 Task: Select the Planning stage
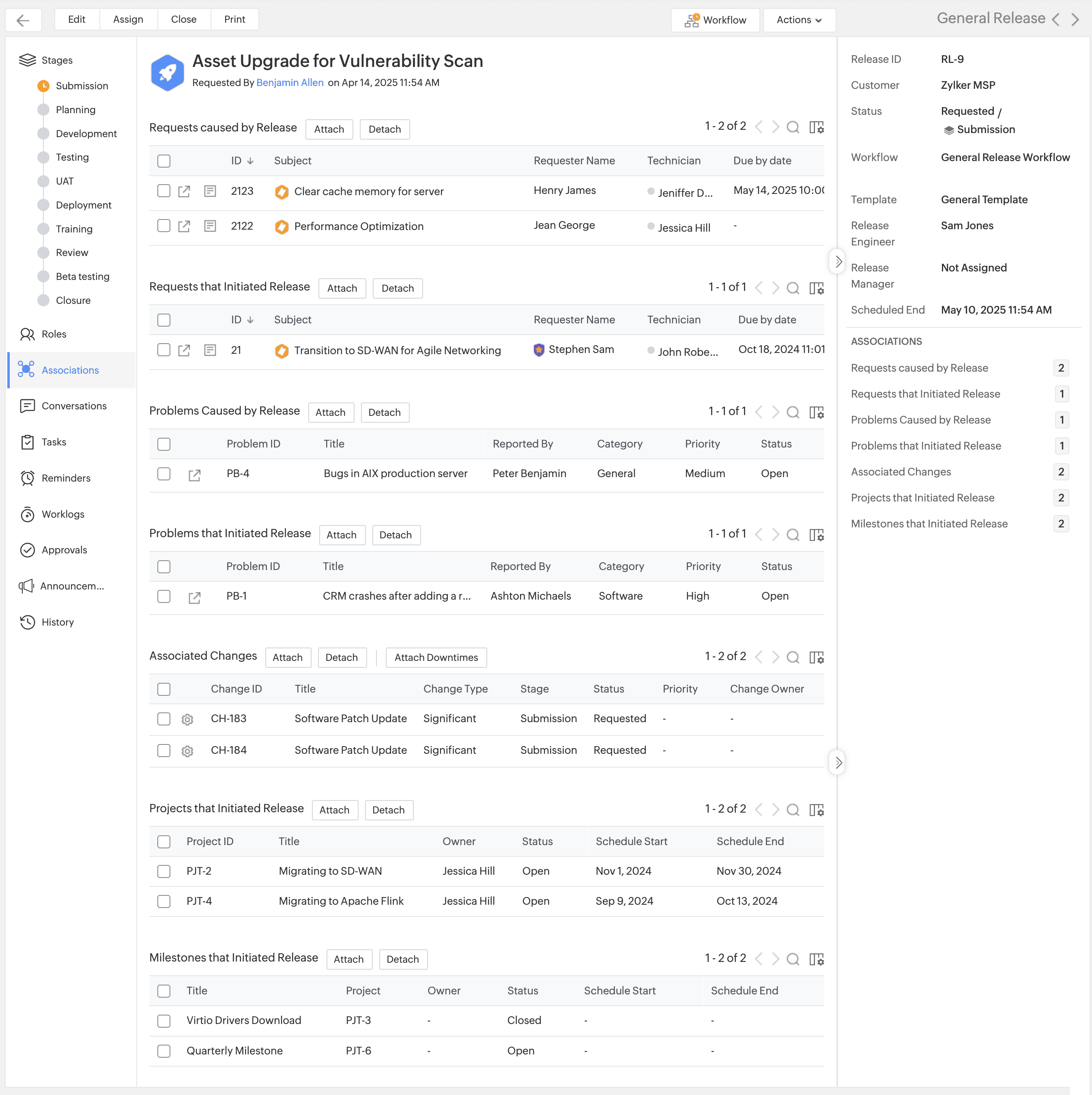[75, 110]
